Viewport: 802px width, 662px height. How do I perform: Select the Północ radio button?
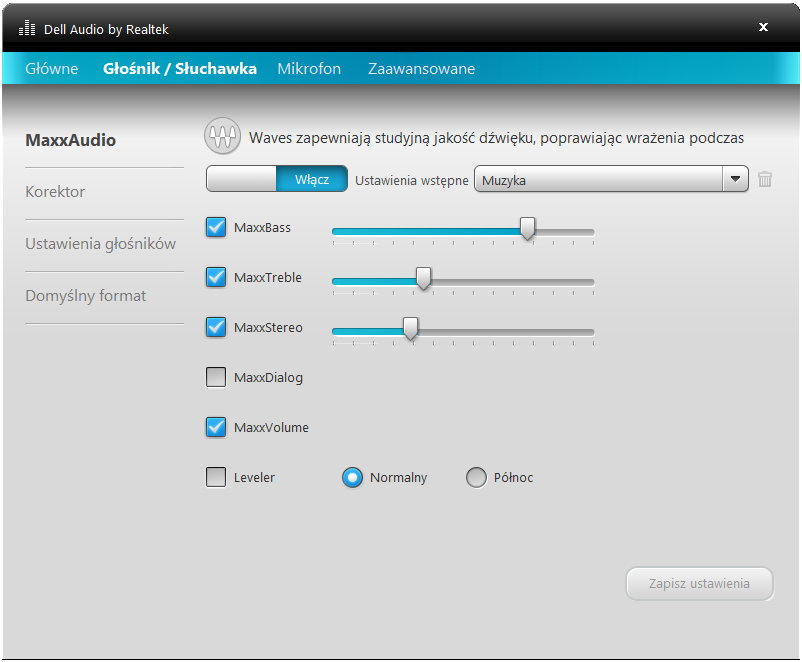tap(476, 478)
